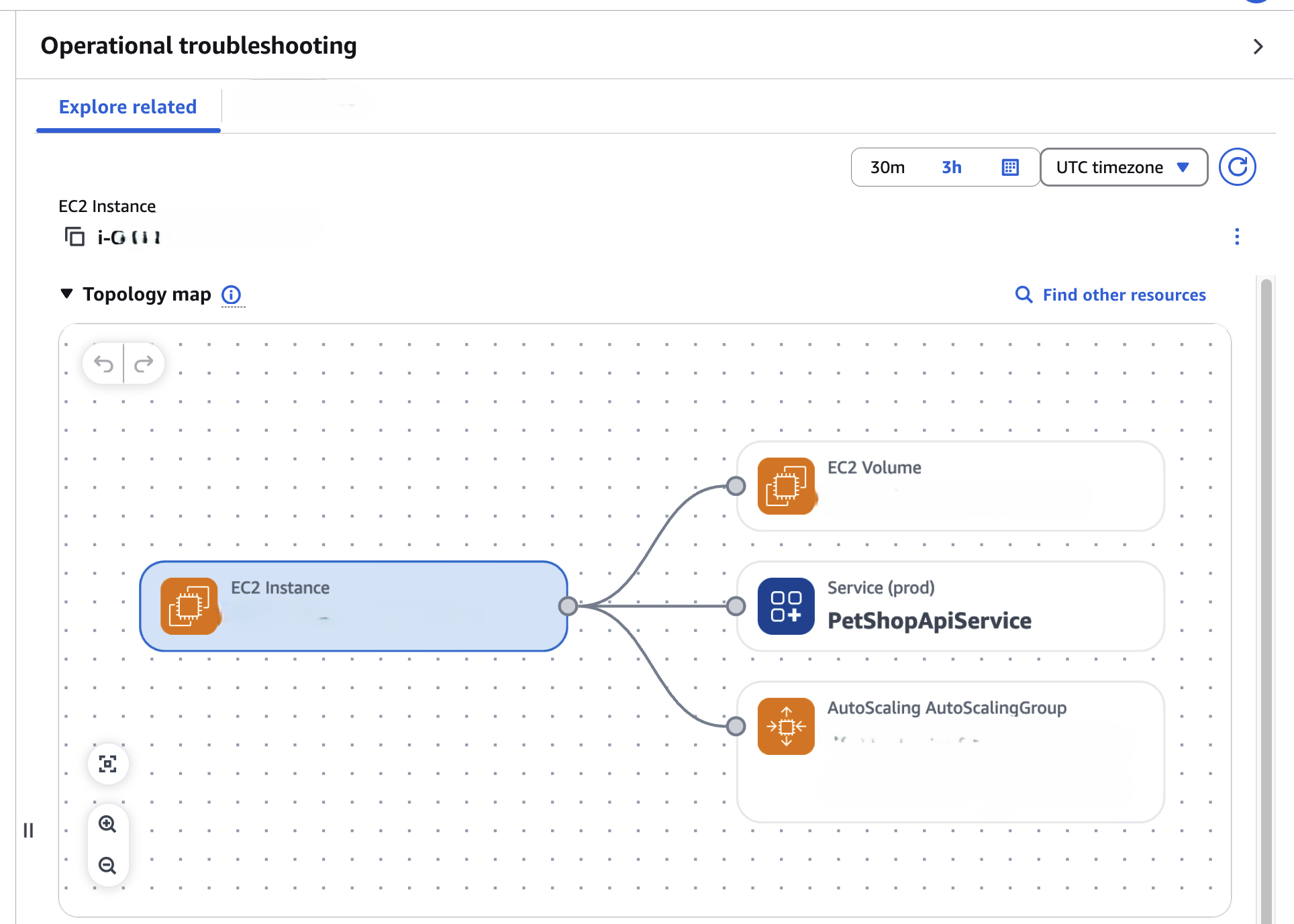Open the UTC timezone dropdown
The height and width of the screenshot is (924, 1294).
1123,167
